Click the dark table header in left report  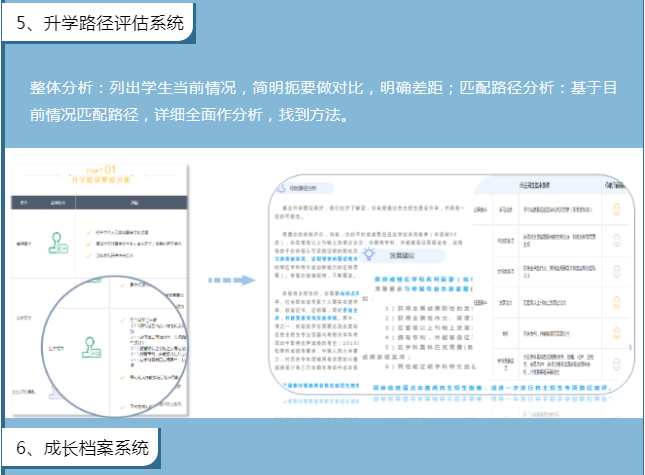pos(100,201)
